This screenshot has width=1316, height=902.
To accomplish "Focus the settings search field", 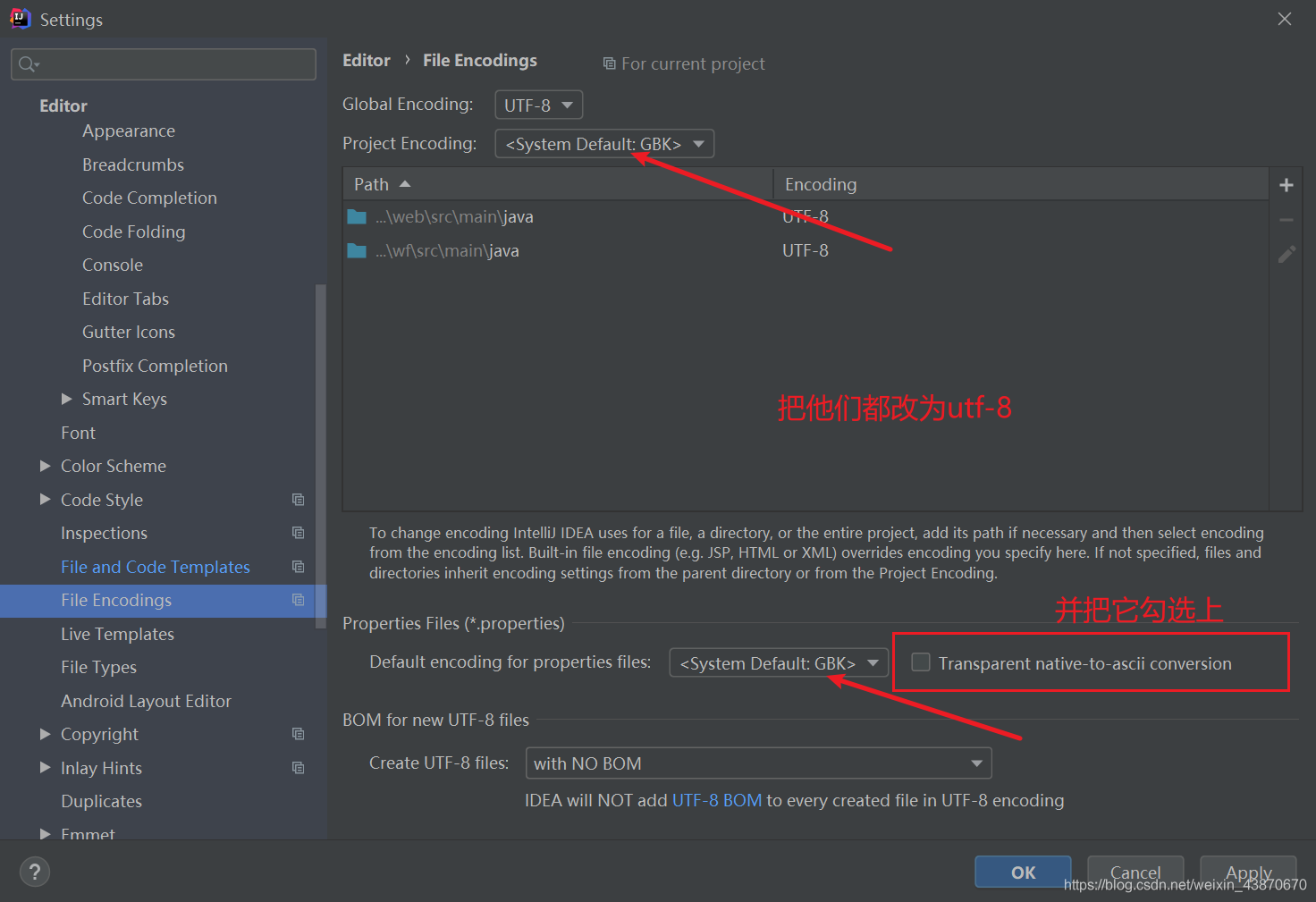I will pyautogui.click(x=164, y=64).
